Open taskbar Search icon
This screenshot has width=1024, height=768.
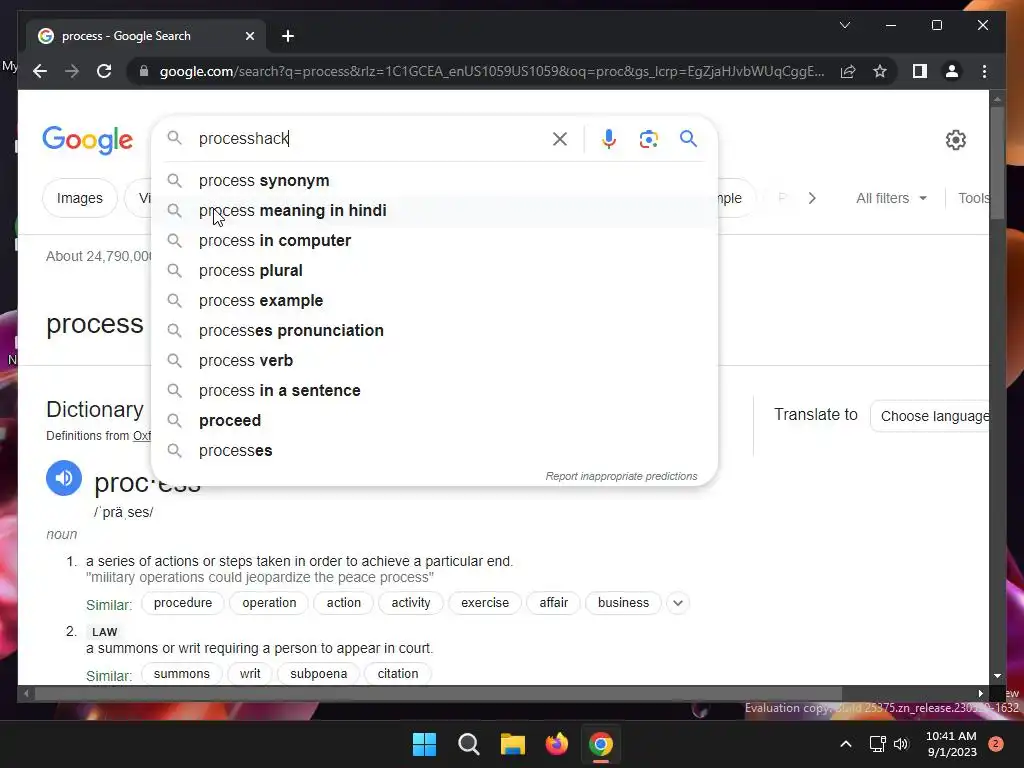[x=468, y=744]
